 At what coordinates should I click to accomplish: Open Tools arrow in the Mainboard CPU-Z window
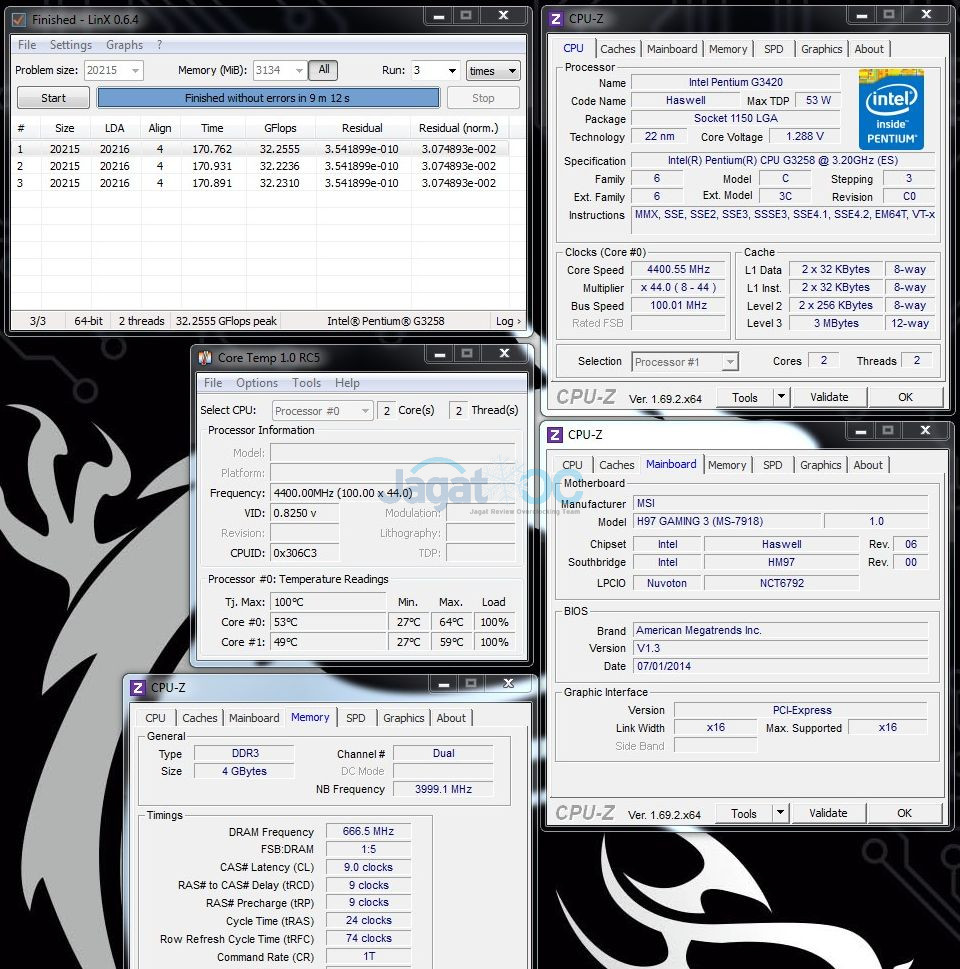tap(781, 813)
